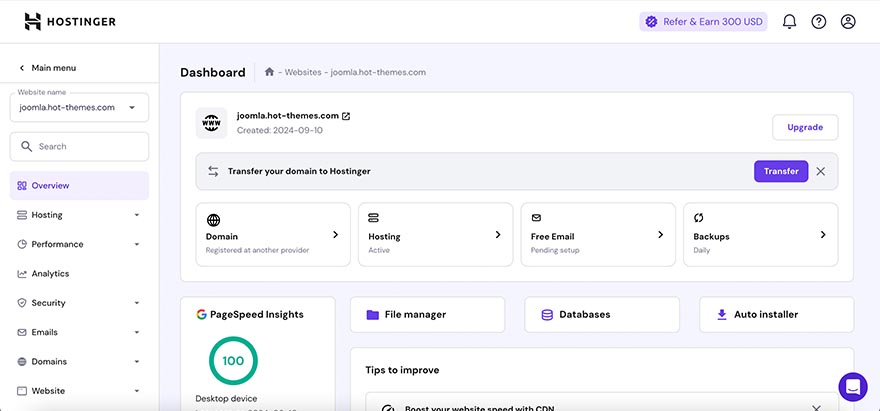Click the Transfer button

coord(781,171)
